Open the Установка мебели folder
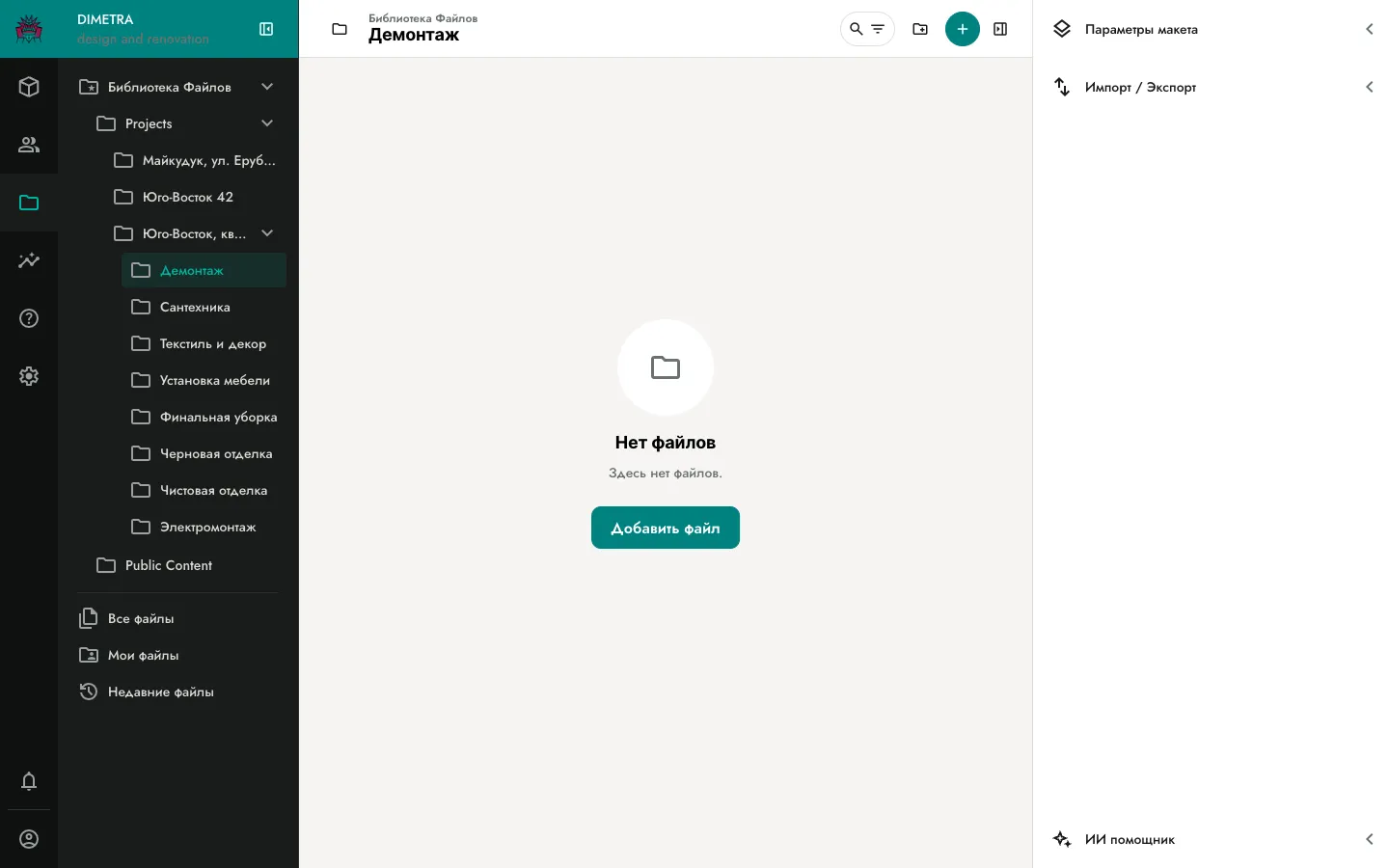The height and width of the screenshot is (868, 1389). point(204,380)
